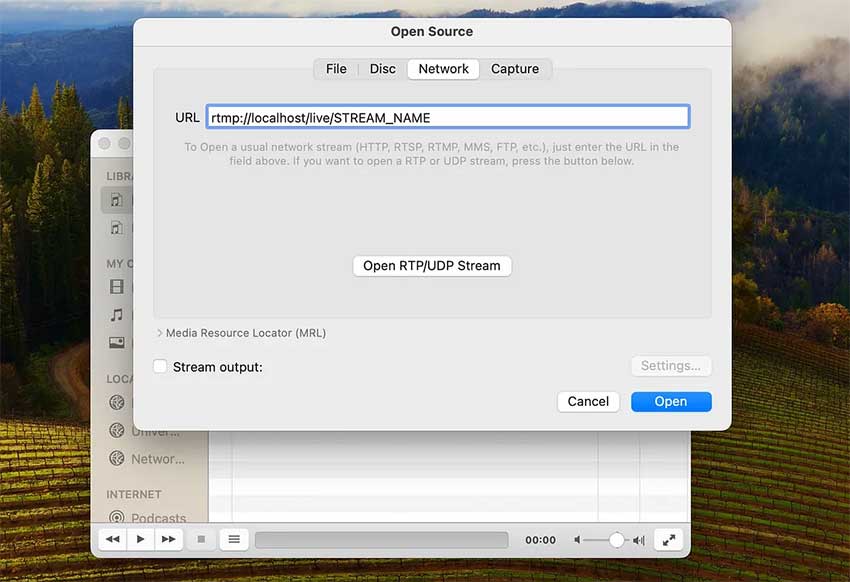The width and height of the screenshot is (850, 582).
Task: Click the blue Open button
Action: 671,401
